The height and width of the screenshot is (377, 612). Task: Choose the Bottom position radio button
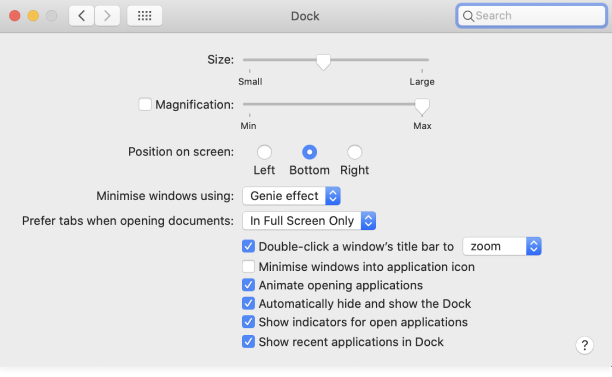310,152
